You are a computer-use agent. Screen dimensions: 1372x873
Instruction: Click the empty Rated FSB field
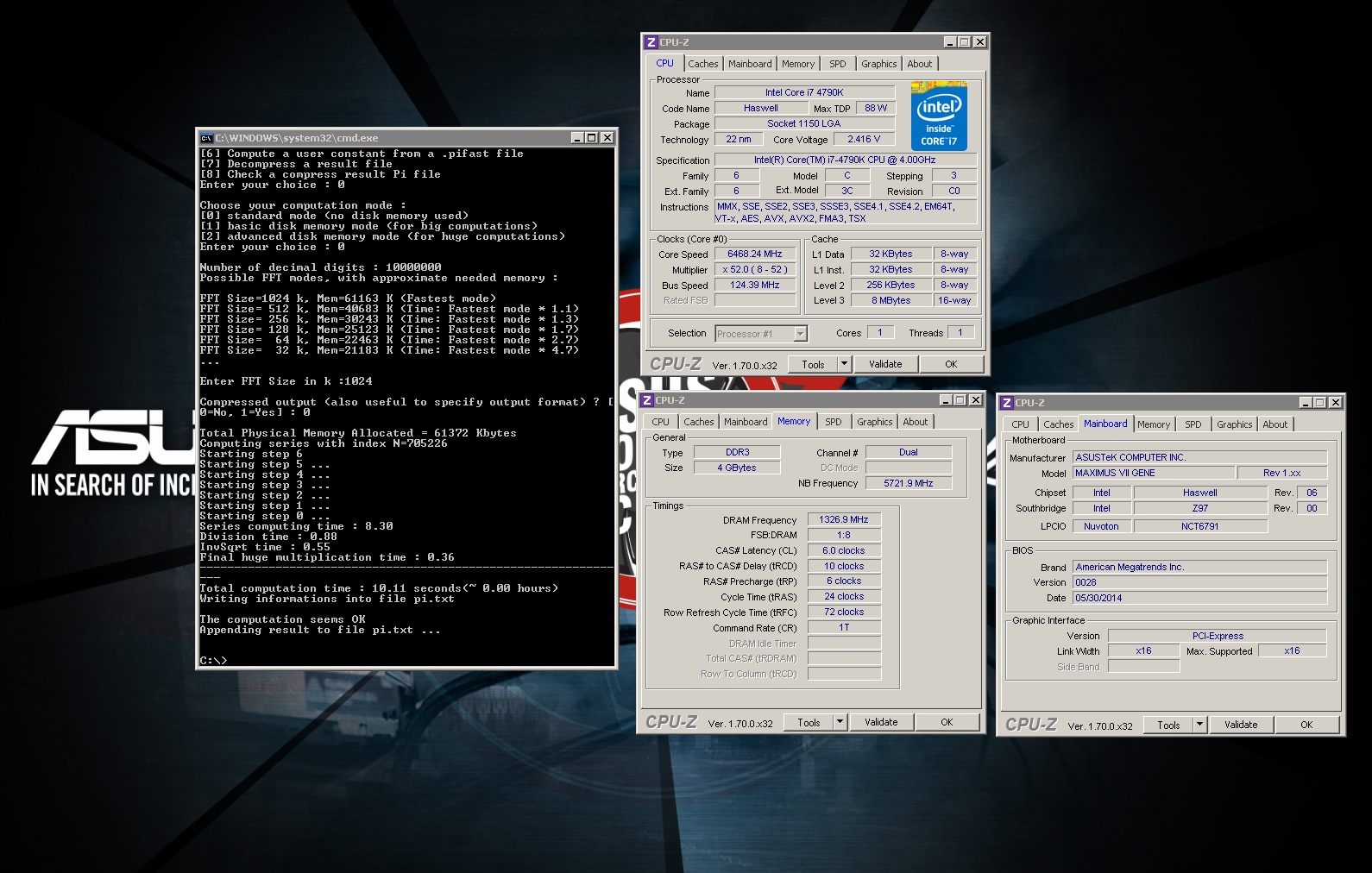(755, 300)
